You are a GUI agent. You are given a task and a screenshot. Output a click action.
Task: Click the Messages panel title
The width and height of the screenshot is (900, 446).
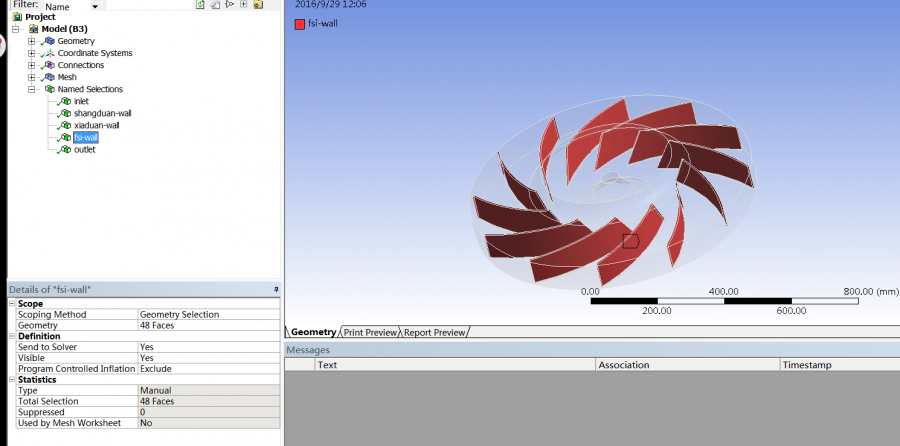coord(308,350)
